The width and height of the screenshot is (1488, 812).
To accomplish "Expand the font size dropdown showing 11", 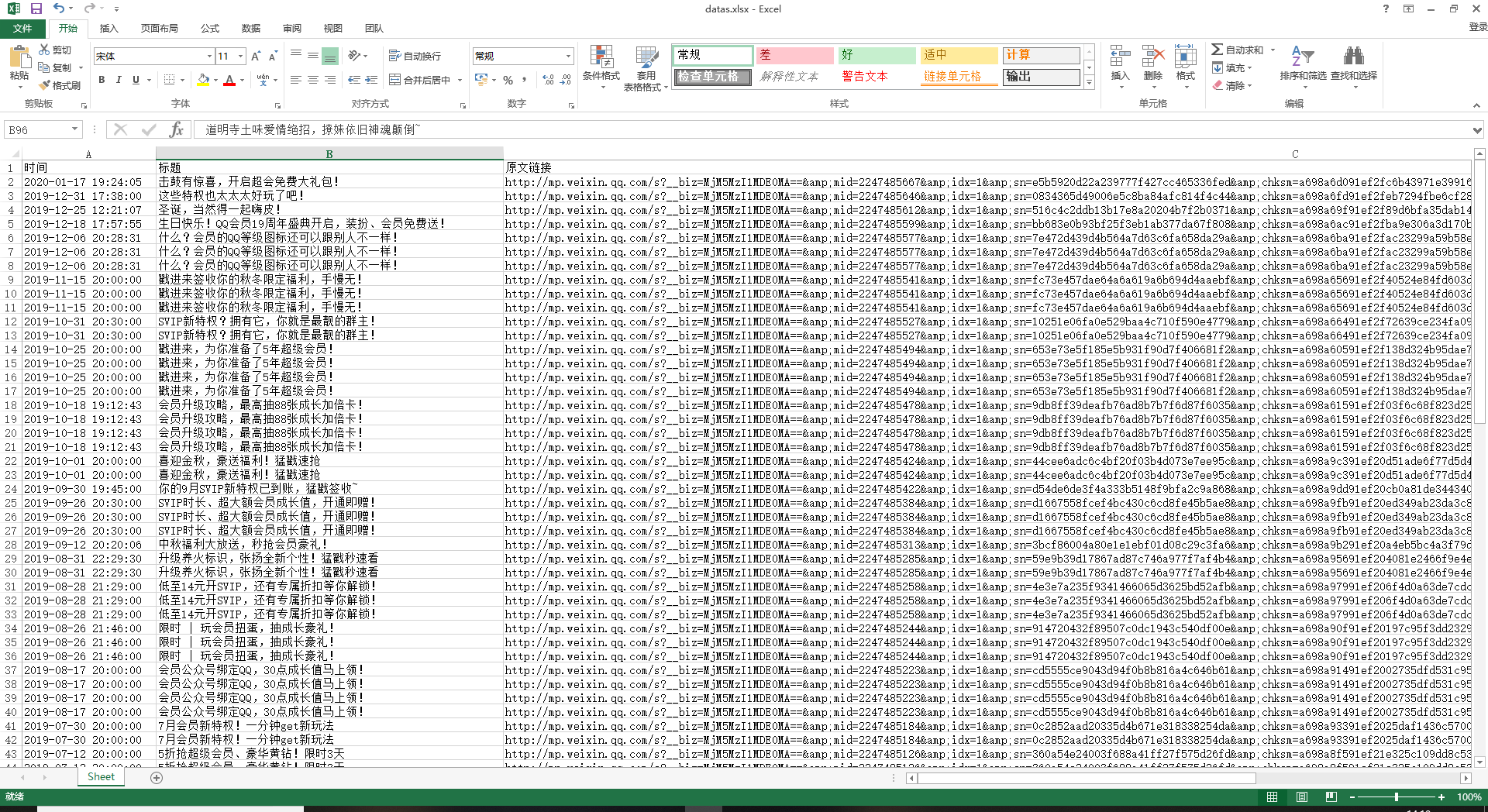I will point(241,56).
